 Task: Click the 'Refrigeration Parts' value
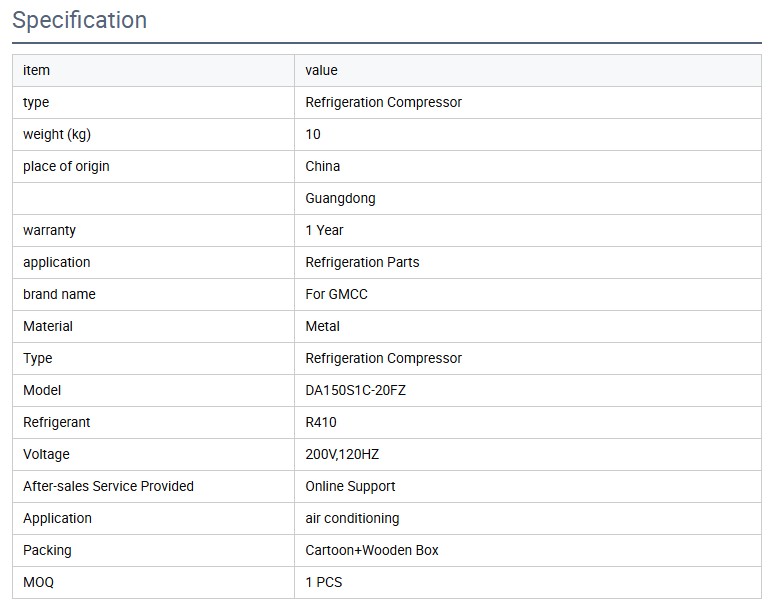(362, 262)
